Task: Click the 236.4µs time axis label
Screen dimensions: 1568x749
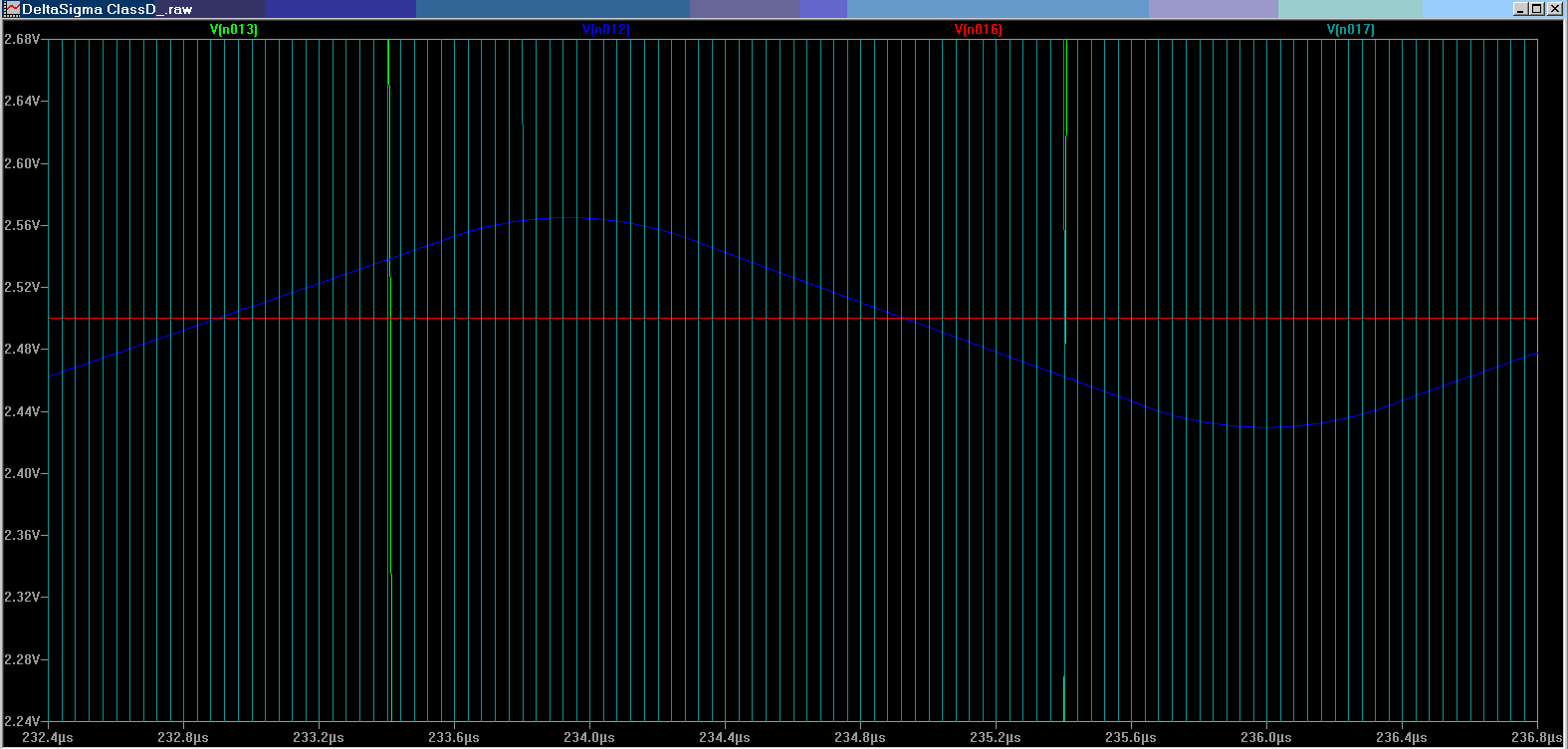Action: click(1402, 737)
